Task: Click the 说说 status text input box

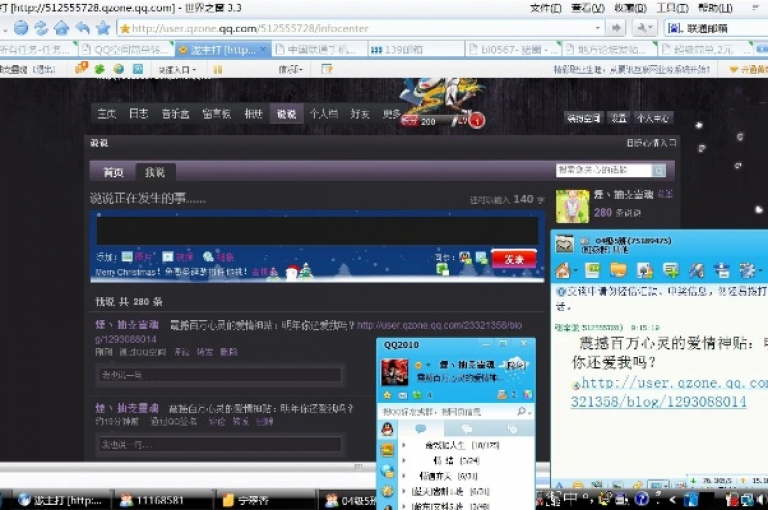Action: point(317,230)
